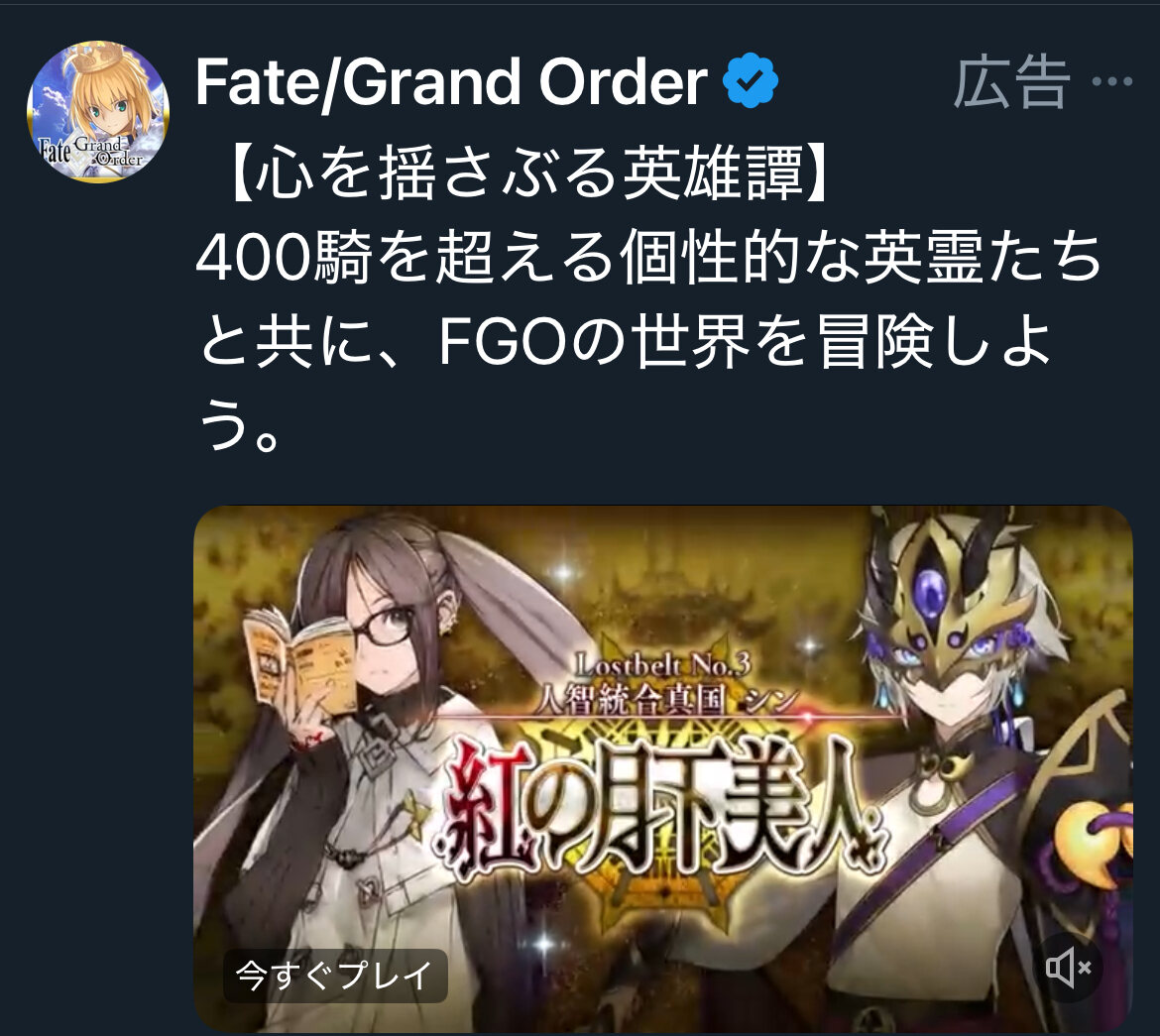Click the 400騎を超える tweet line
Screen dimensions: 1160x1036
pyautogui.click(x=648, y=257)
